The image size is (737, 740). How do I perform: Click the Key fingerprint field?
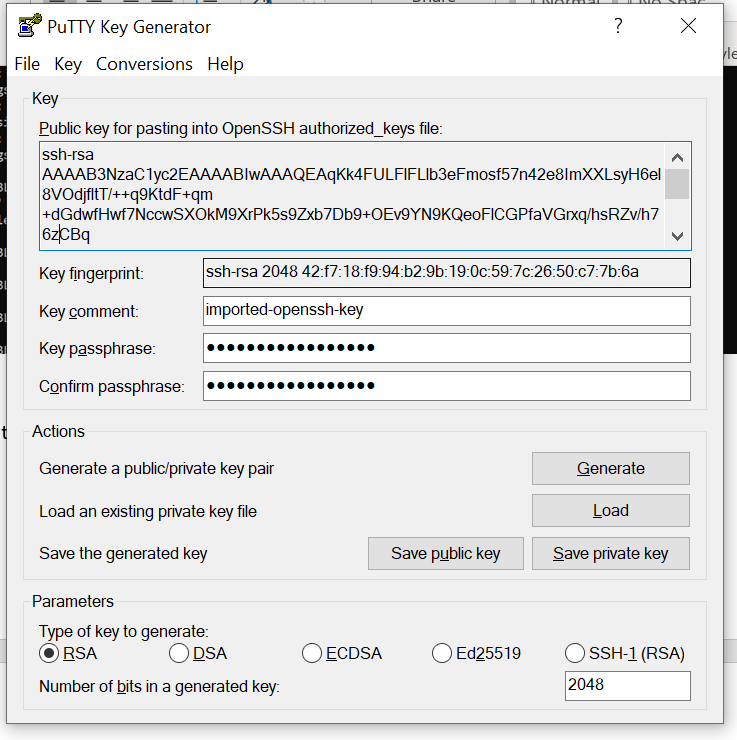tap(447, 273)
